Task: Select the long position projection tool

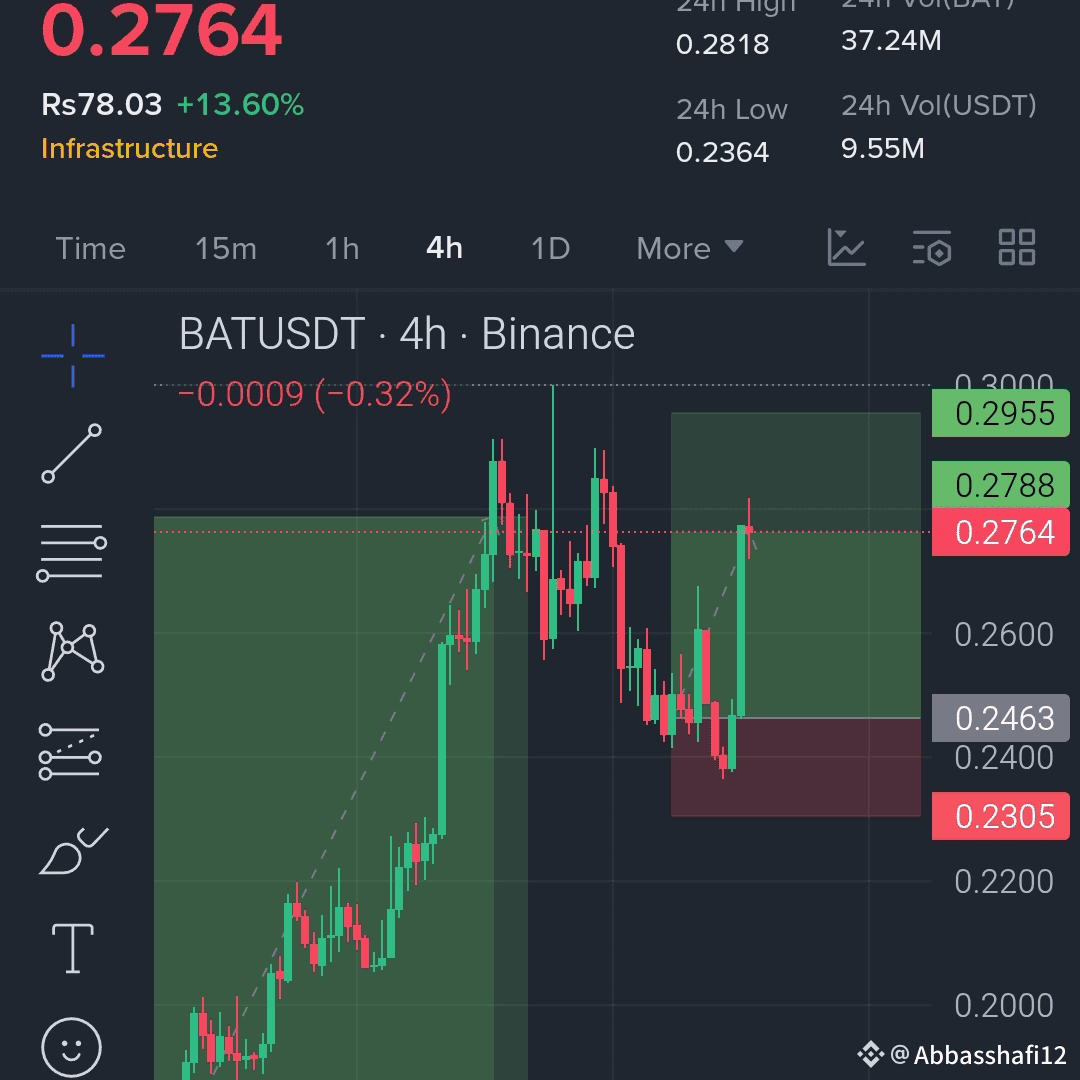Action: pos(70,751)
